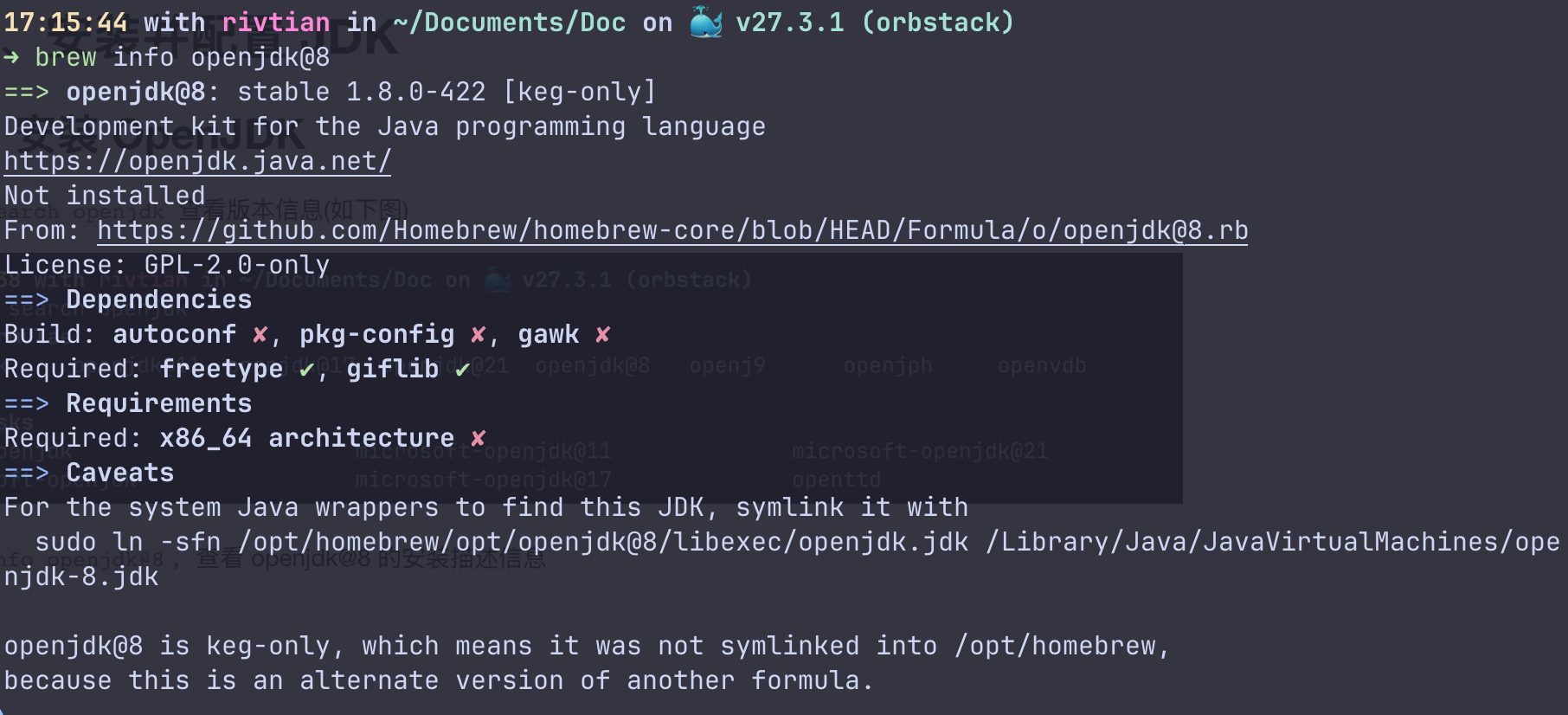Image resolution: width=1568 pixels, height=715 pixels.
Task: Click the green check next to giflib
Action: (x=462, y=370)
